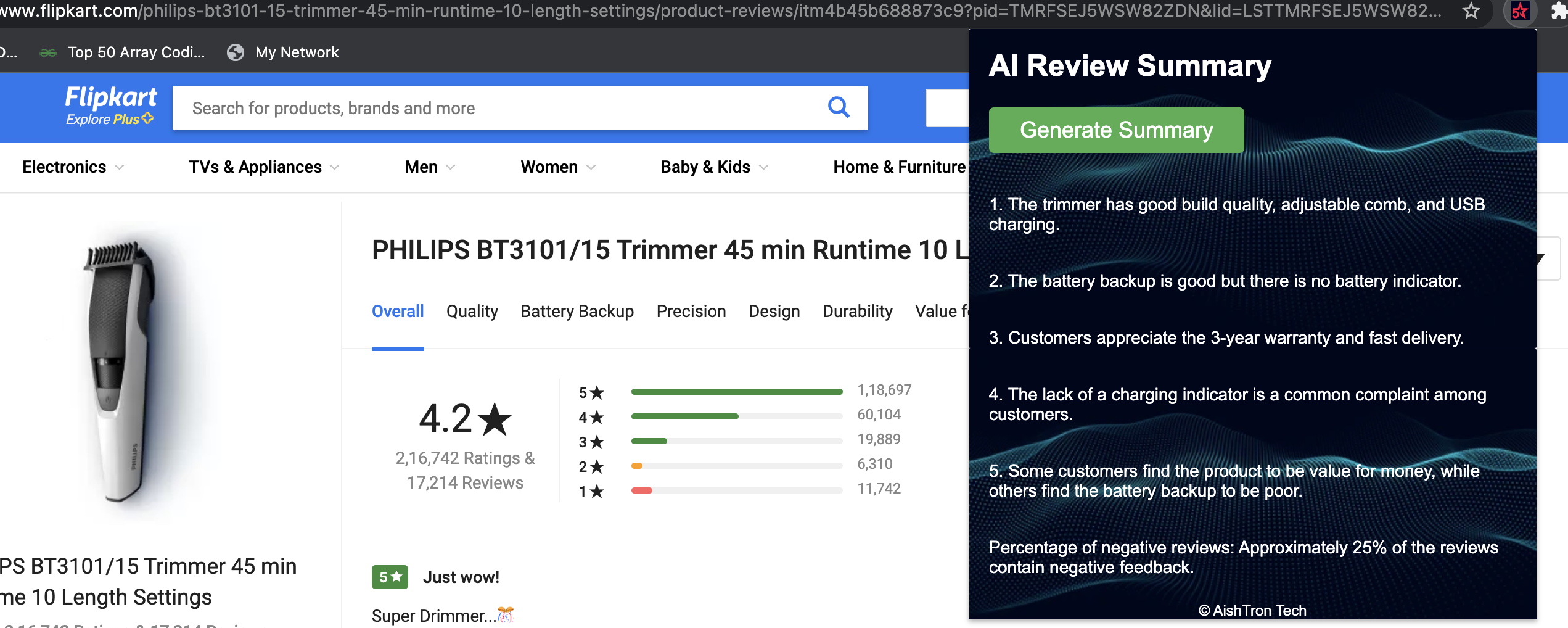Image resolution: width=1568 pixels, height=628 pixels.
Task: Open the AI Review Summary extension icon
Action: [1520, 10]
